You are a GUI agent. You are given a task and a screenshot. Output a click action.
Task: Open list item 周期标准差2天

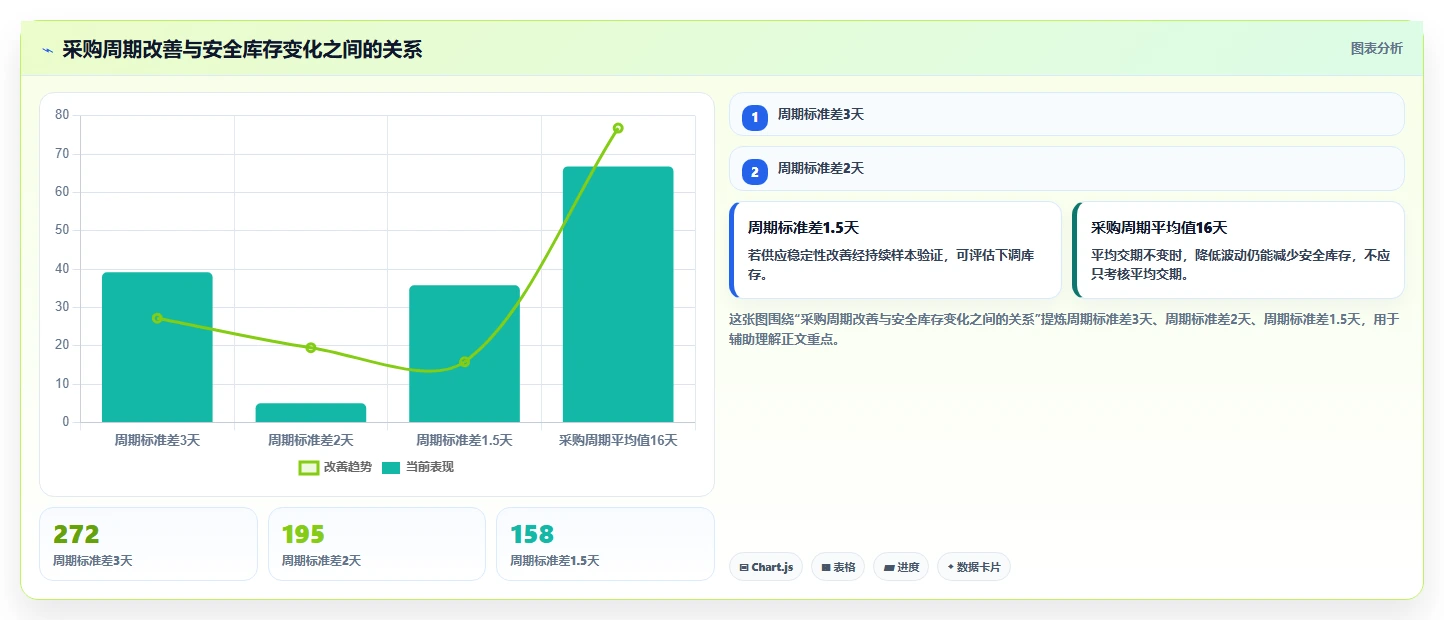pos(1067,168)
